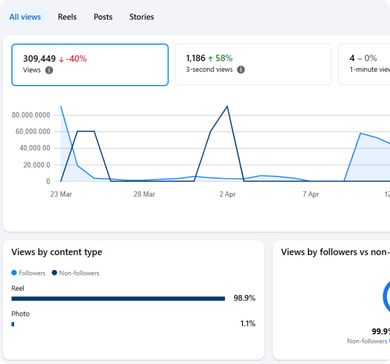Click the red down arrow beside -40%

61,59
